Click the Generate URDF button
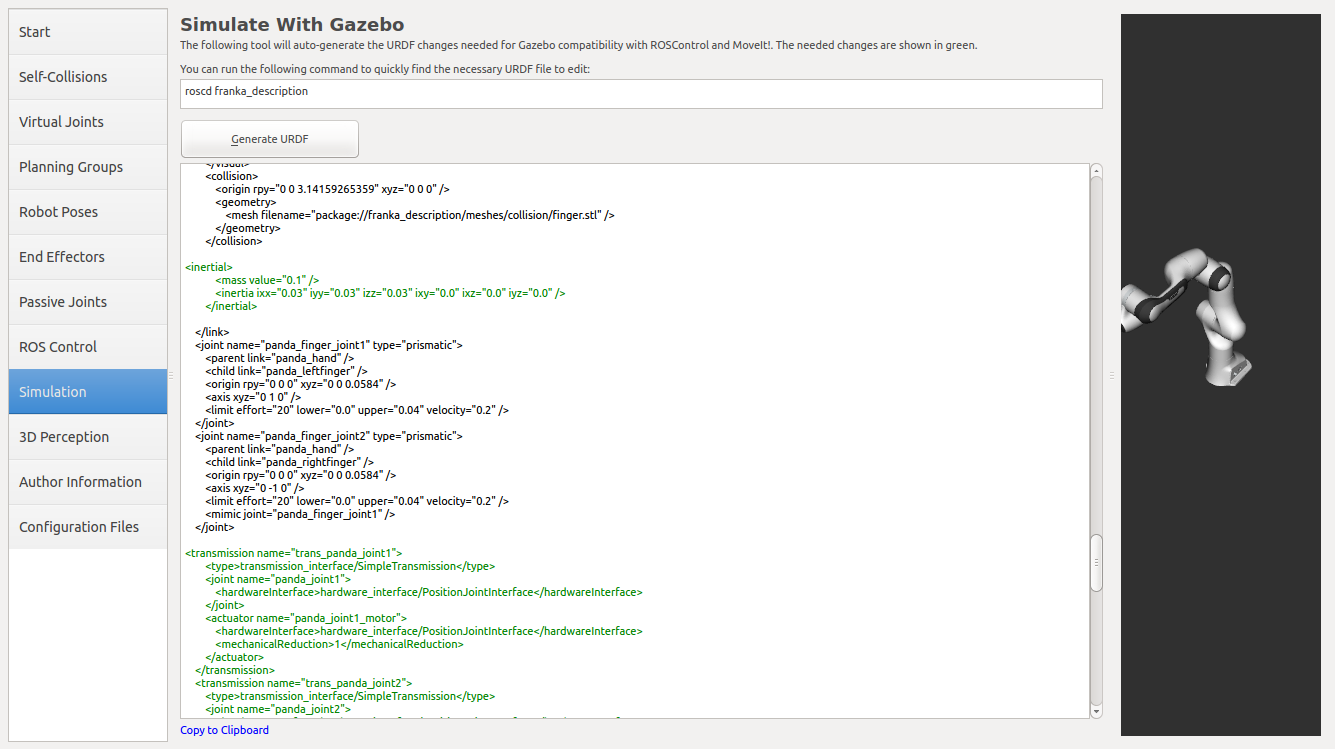Screen dimensions: 1335x749 (270, 139)
